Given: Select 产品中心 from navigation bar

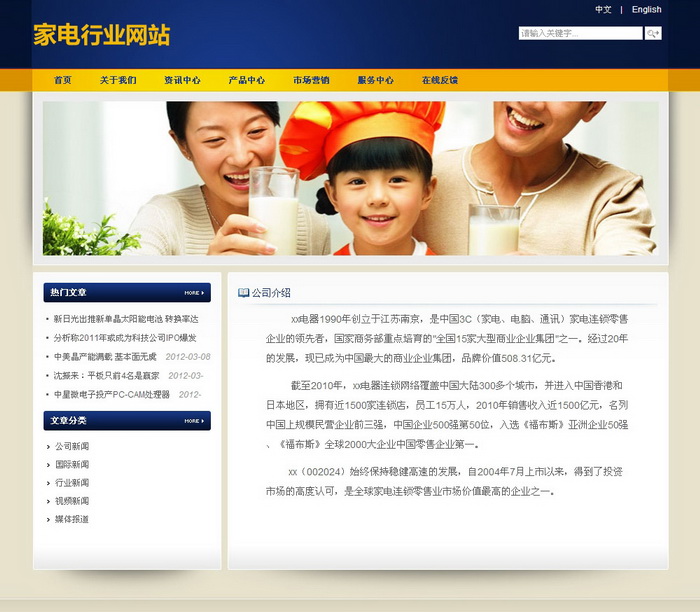Looking at the screenshot, I should point(246,80).
